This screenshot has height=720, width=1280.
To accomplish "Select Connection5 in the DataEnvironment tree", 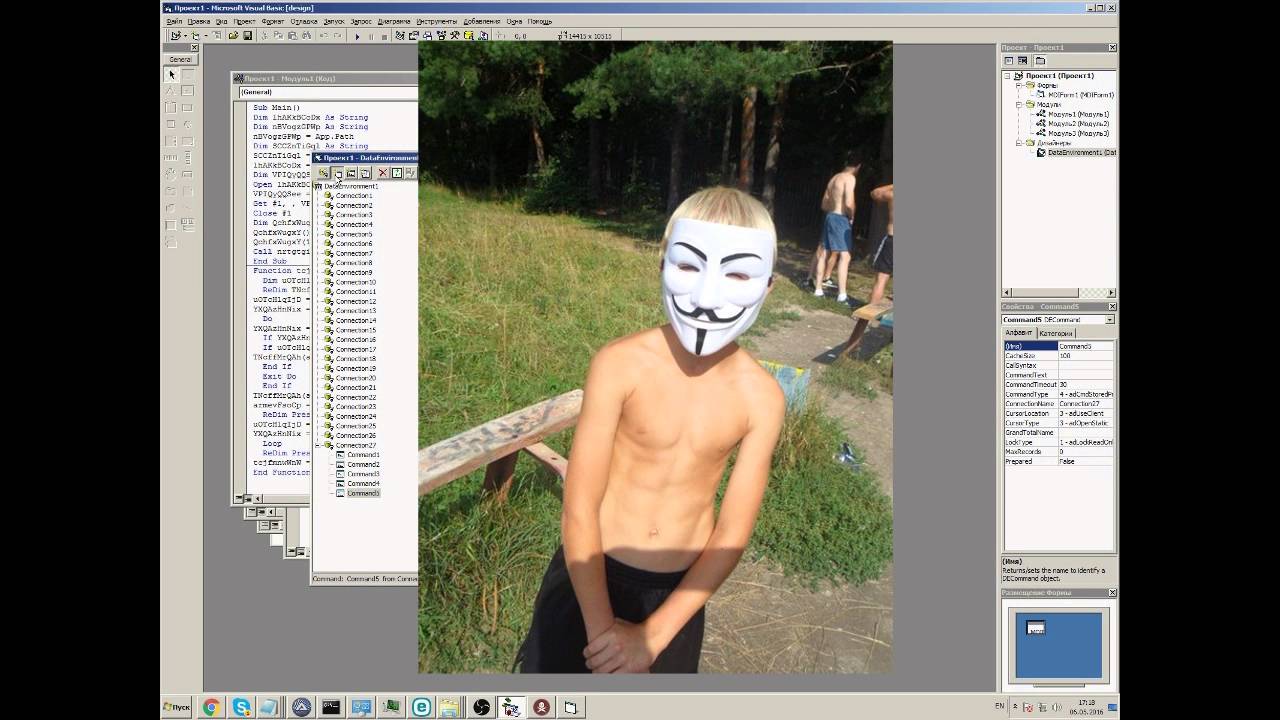I will 354,234.
